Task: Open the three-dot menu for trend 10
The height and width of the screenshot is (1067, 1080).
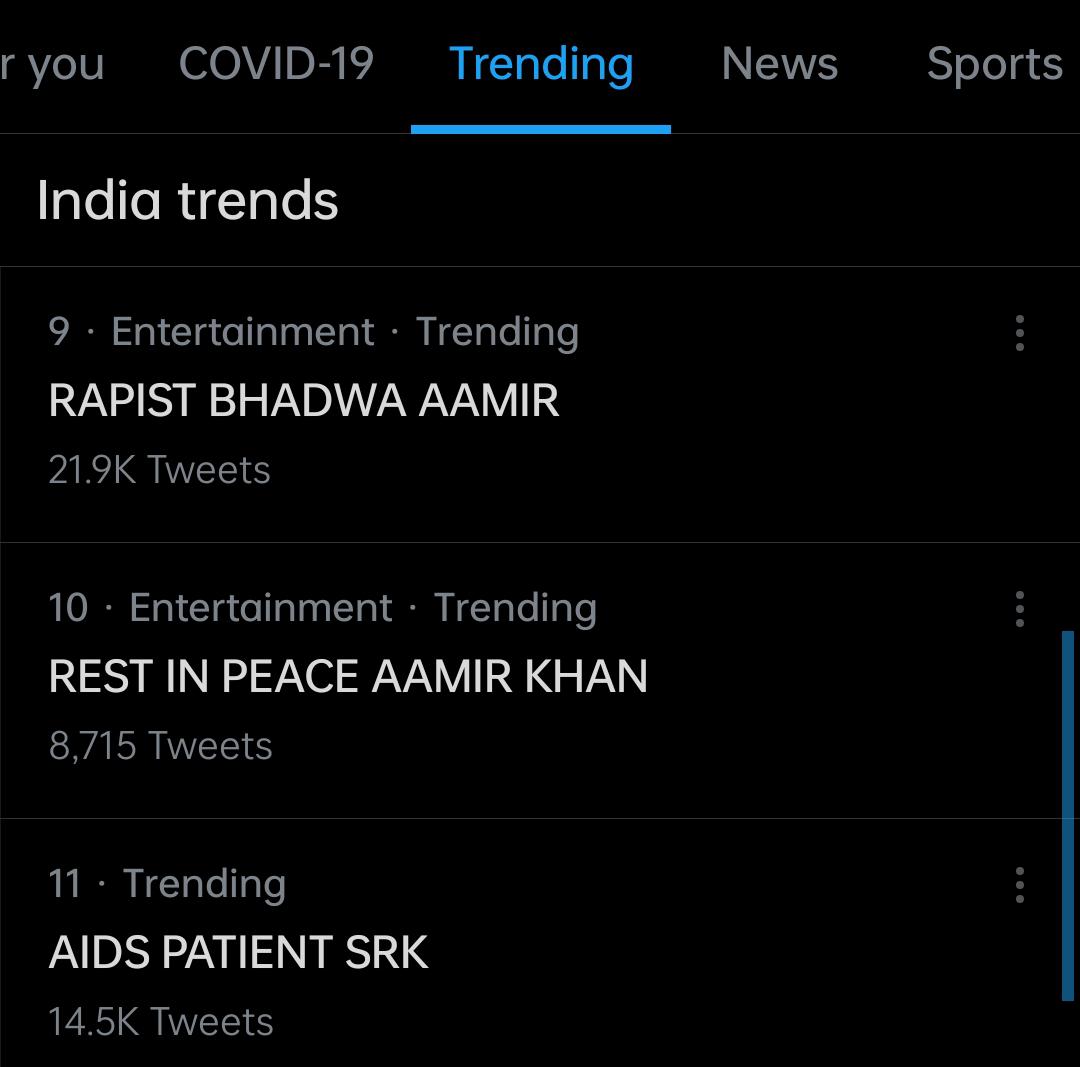Action: click(x=1019, y=608)
